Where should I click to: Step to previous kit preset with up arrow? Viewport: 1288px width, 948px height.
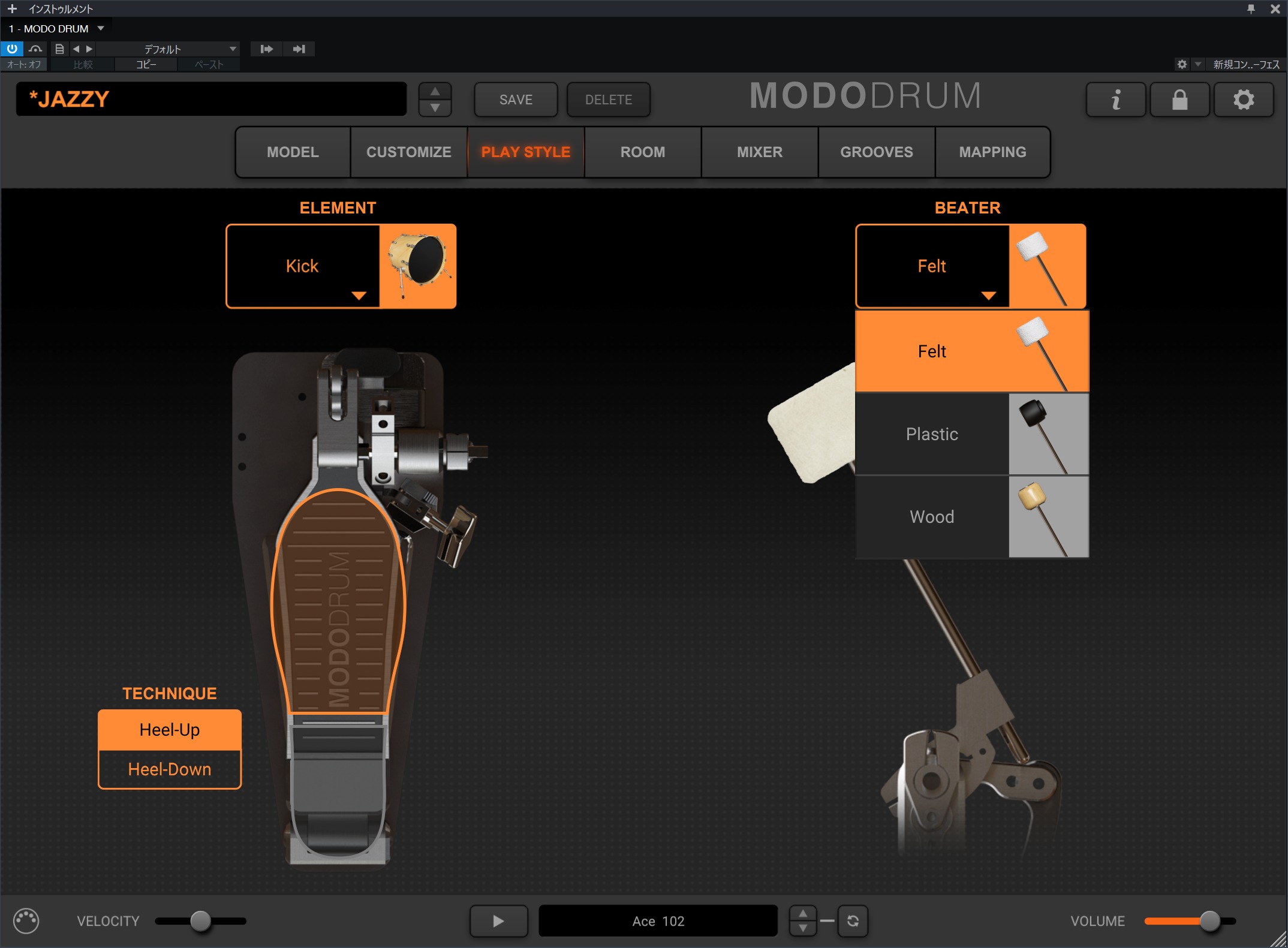click(x=435, y=92)
